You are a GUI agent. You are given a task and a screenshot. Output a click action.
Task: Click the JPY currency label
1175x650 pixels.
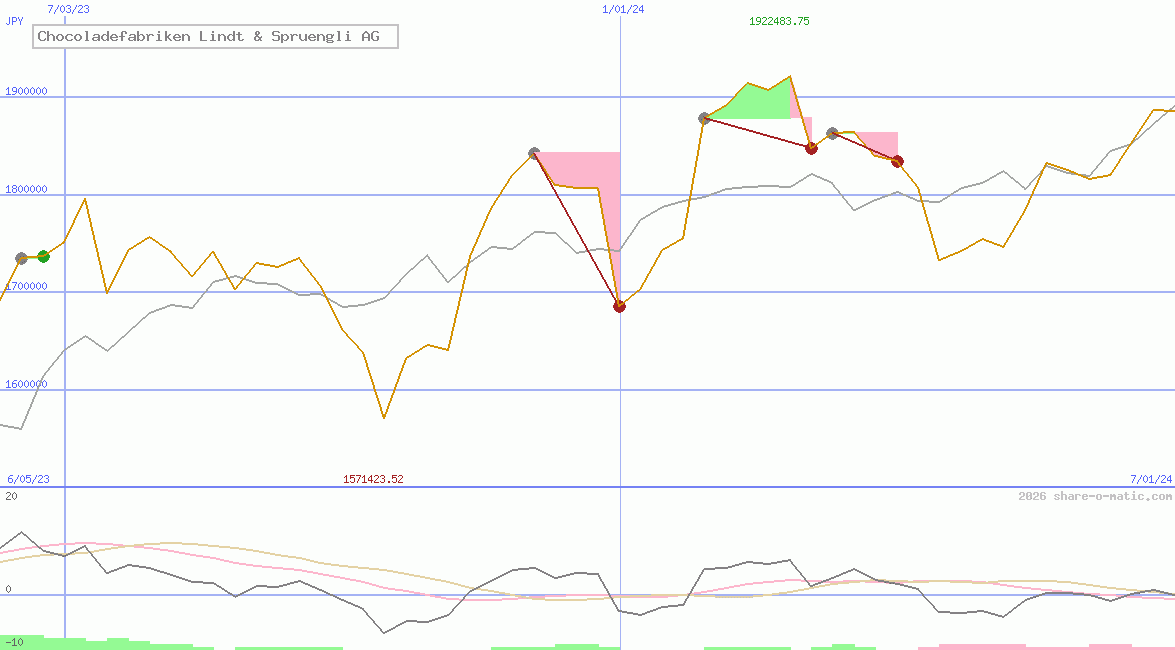pos(14,21)
